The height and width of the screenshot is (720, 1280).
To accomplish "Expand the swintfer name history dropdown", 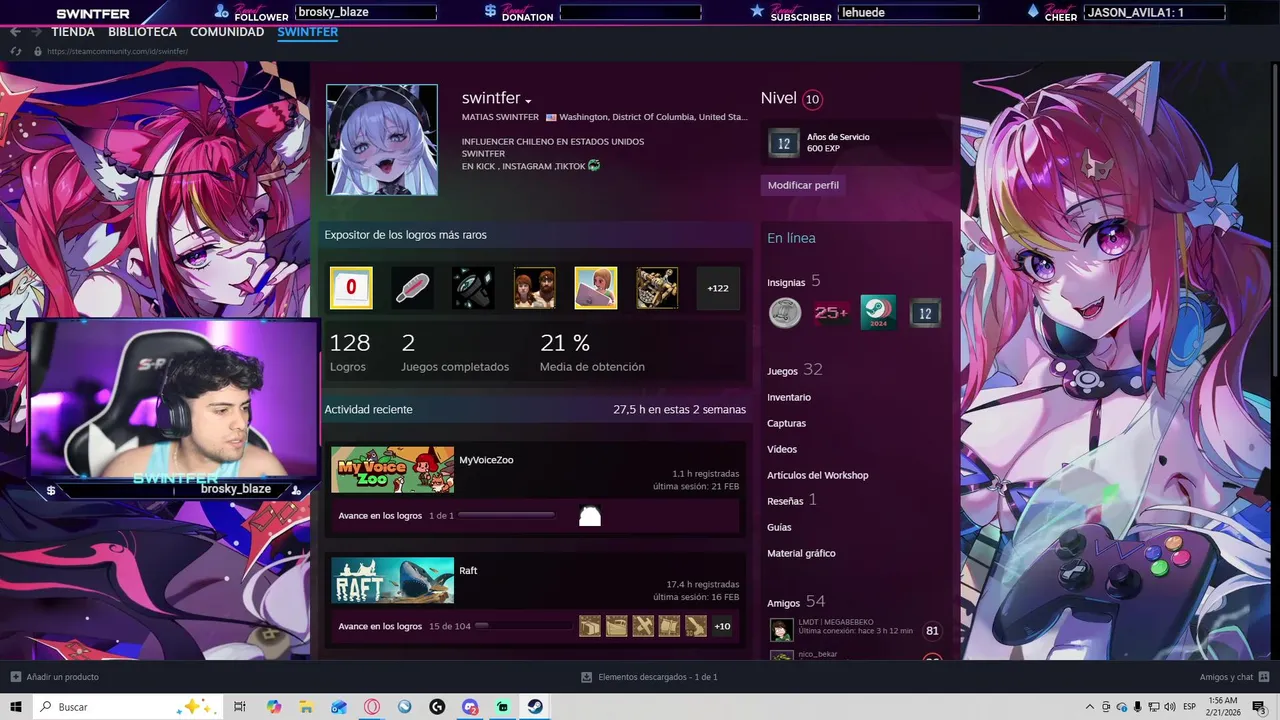I will [x=528, y=101].
